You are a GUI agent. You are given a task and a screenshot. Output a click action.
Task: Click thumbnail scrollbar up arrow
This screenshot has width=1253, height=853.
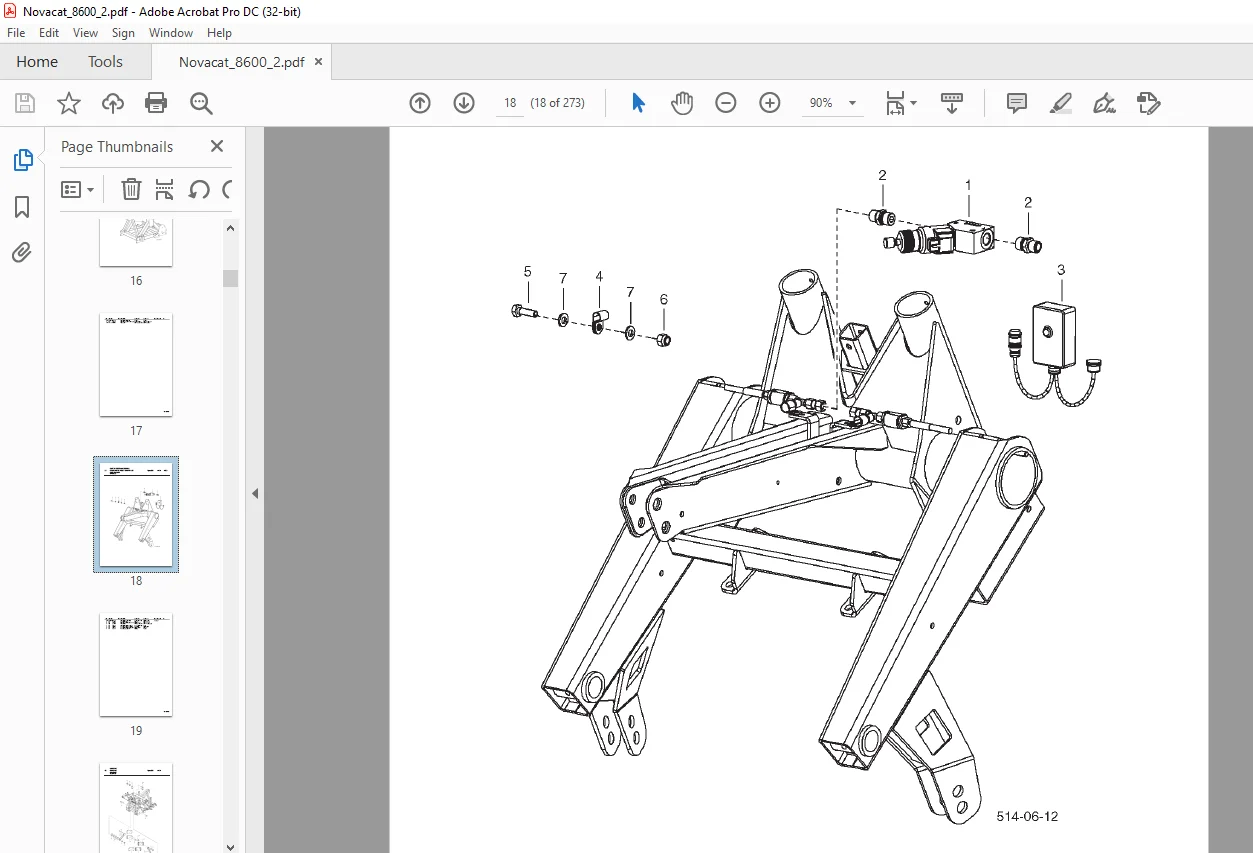230,228
